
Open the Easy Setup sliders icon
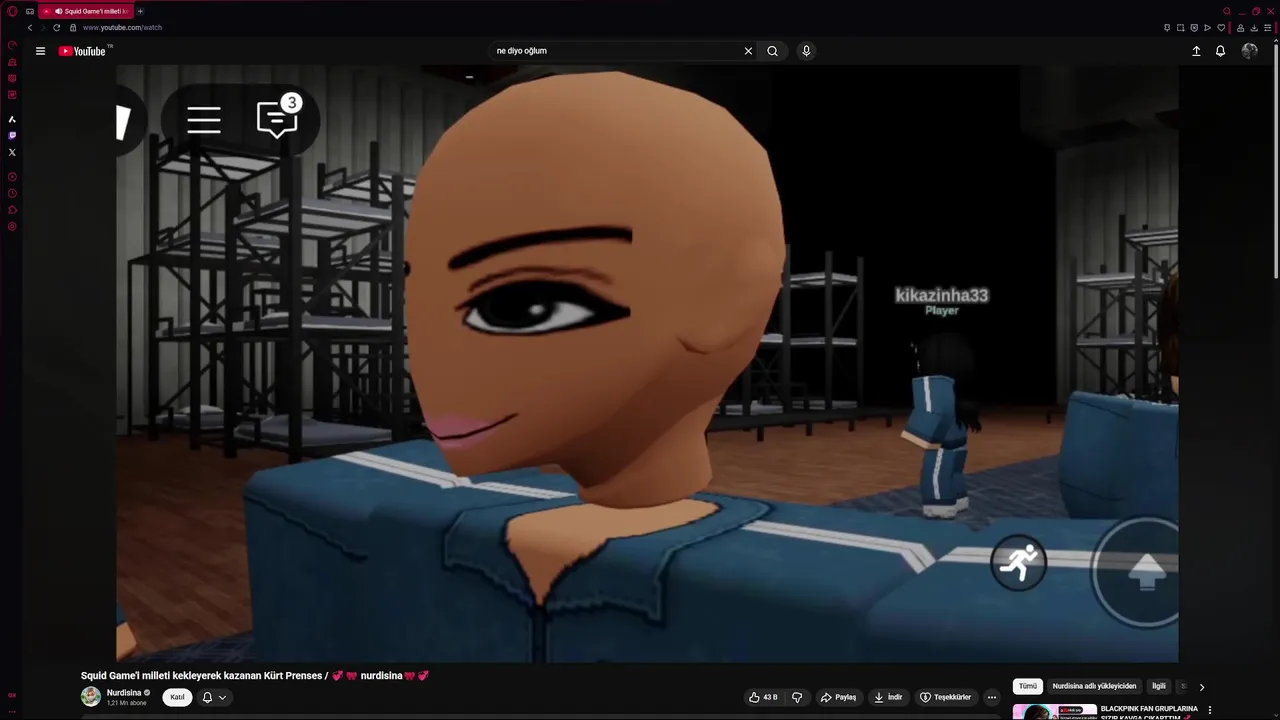(1268, 28)
